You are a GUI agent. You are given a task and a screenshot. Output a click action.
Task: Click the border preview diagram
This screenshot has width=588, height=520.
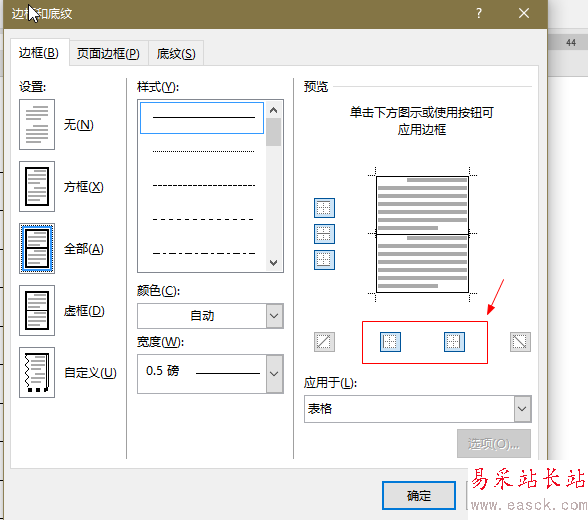pyautogui.click(x=422, y=234)
